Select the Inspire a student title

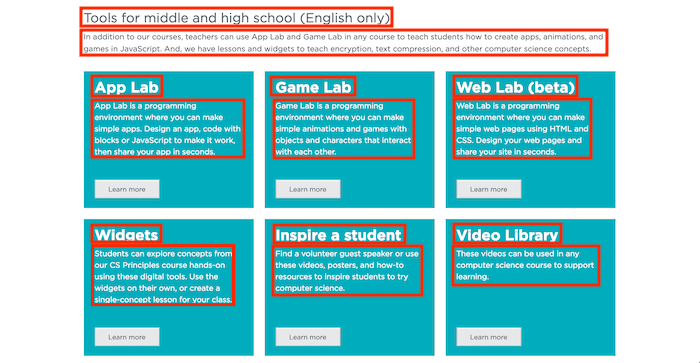coord(338,234)
